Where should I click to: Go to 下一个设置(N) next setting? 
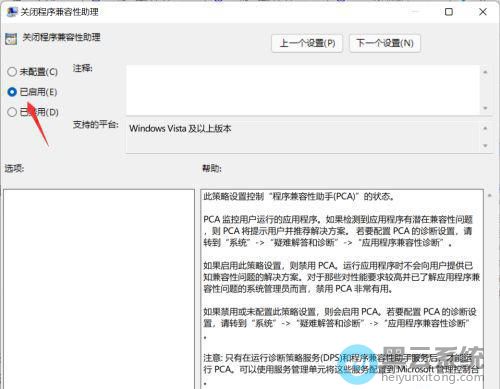[x=385, y=43]
